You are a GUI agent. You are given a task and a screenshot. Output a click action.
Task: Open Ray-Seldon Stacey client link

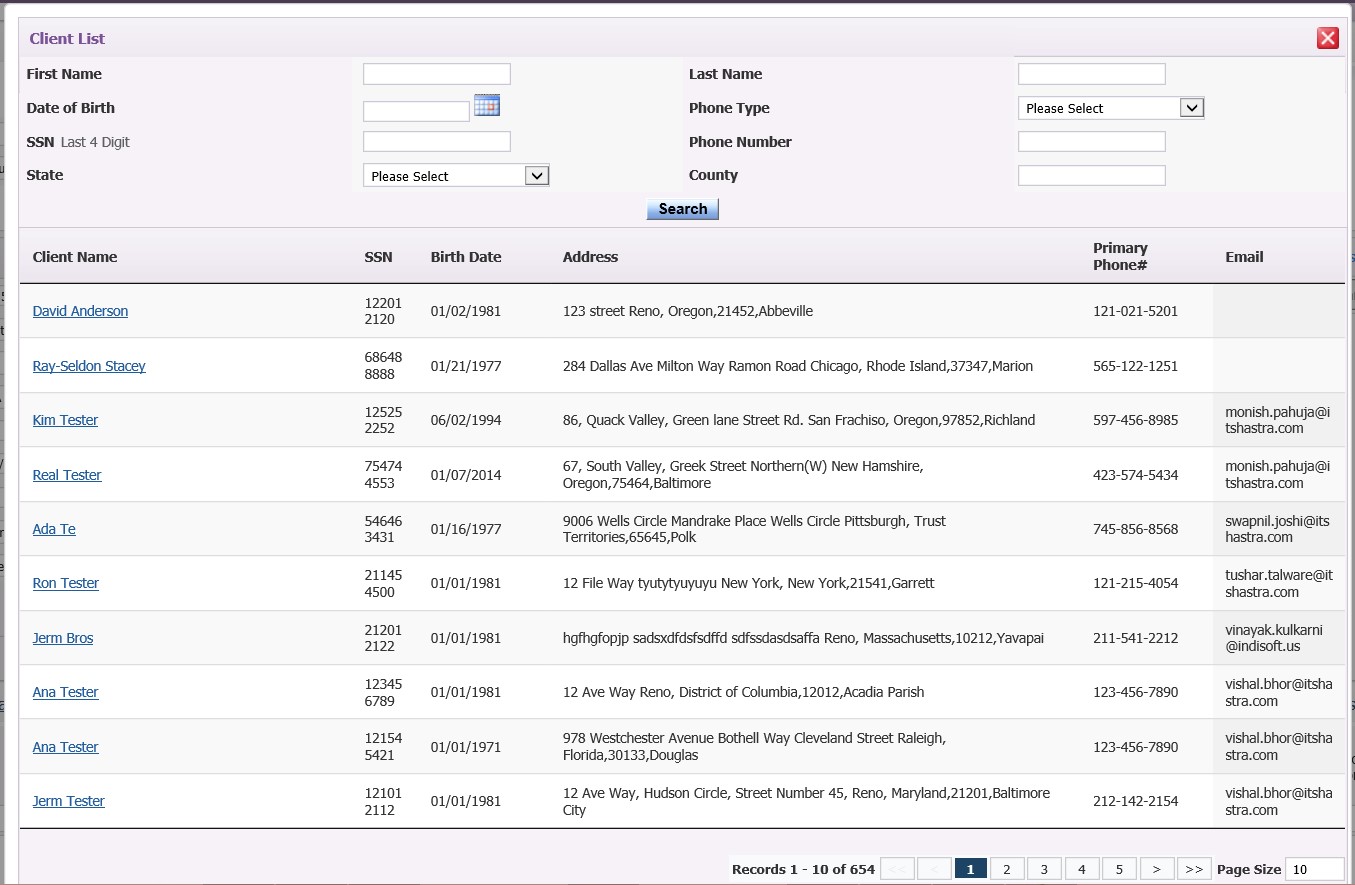(x=89, y=366)
